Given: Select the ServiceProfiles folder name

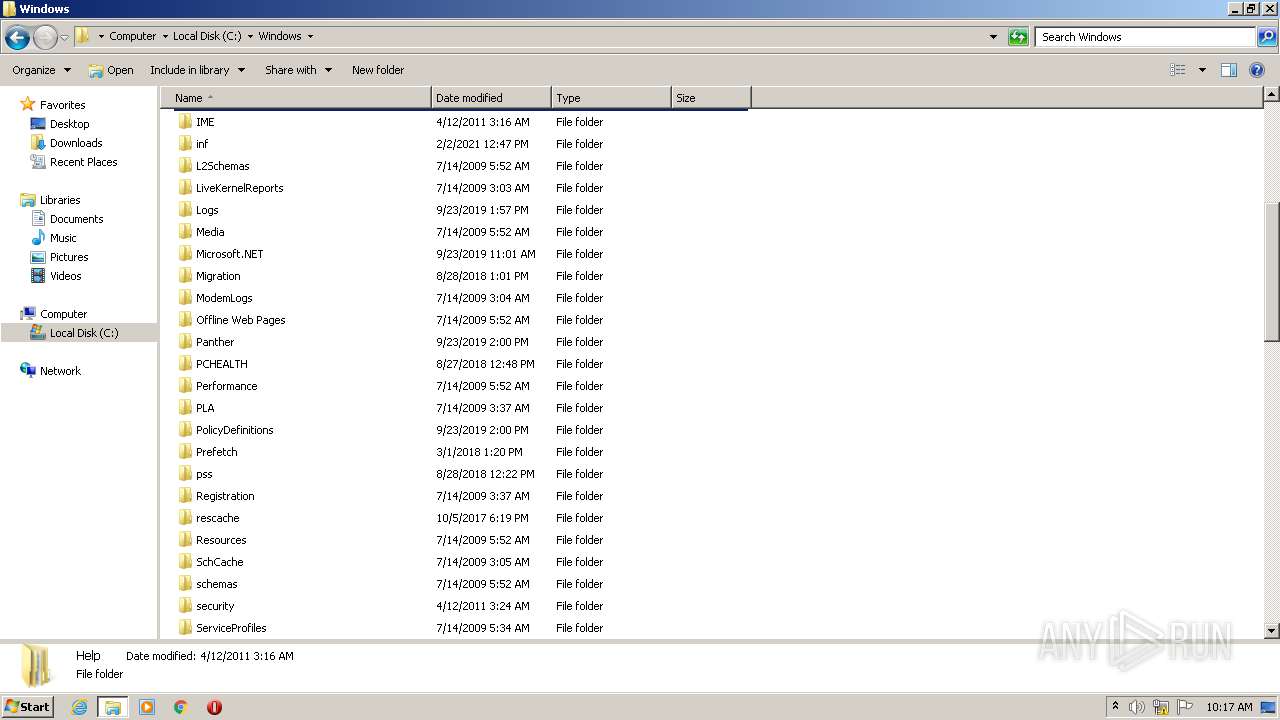Looking at the screenshot, I should [x=231, y=628].
